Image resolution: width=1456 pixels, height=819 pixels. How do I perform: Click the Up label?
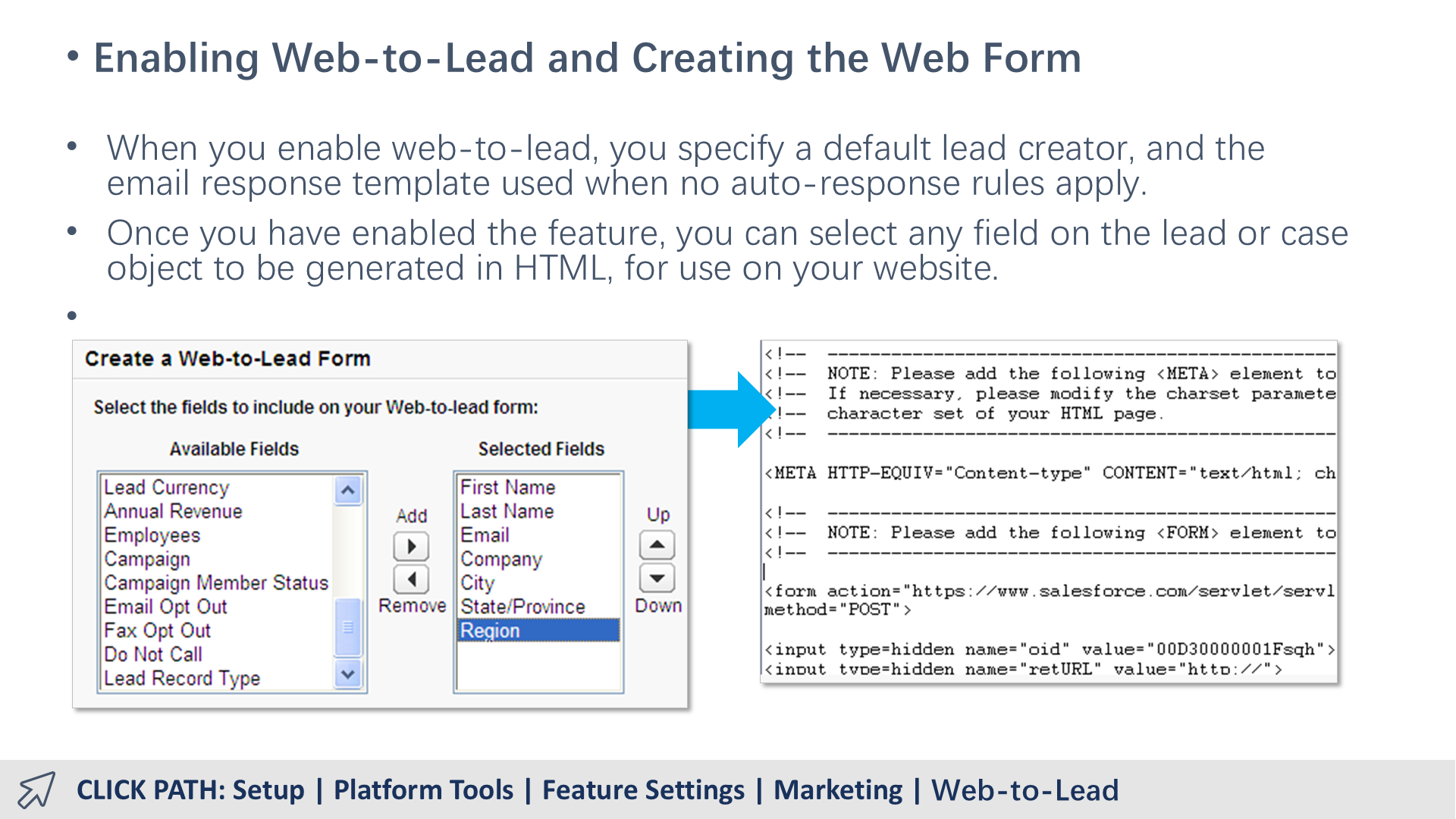coord(657,515)
